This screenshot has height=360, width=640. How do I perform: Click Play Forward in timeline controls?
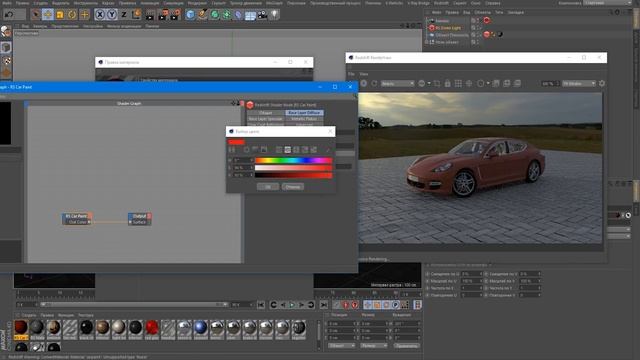click(292, 305)
